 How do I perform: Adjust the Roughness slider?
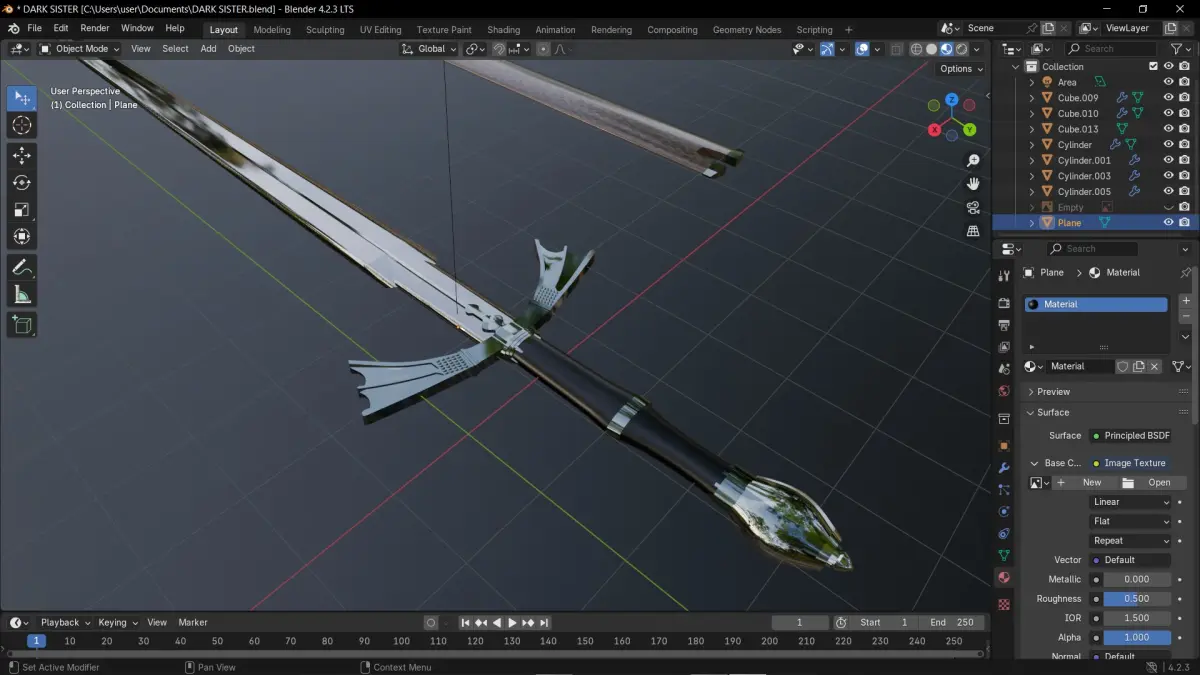pyautogui.click(x=1137, y=599)
